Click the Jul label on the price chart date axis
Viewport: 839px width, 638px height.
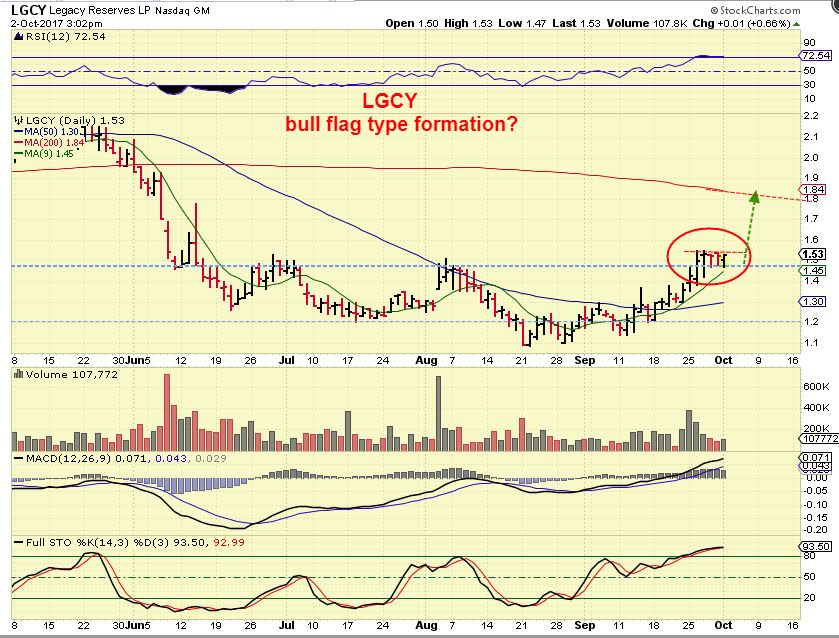[287, 360]
